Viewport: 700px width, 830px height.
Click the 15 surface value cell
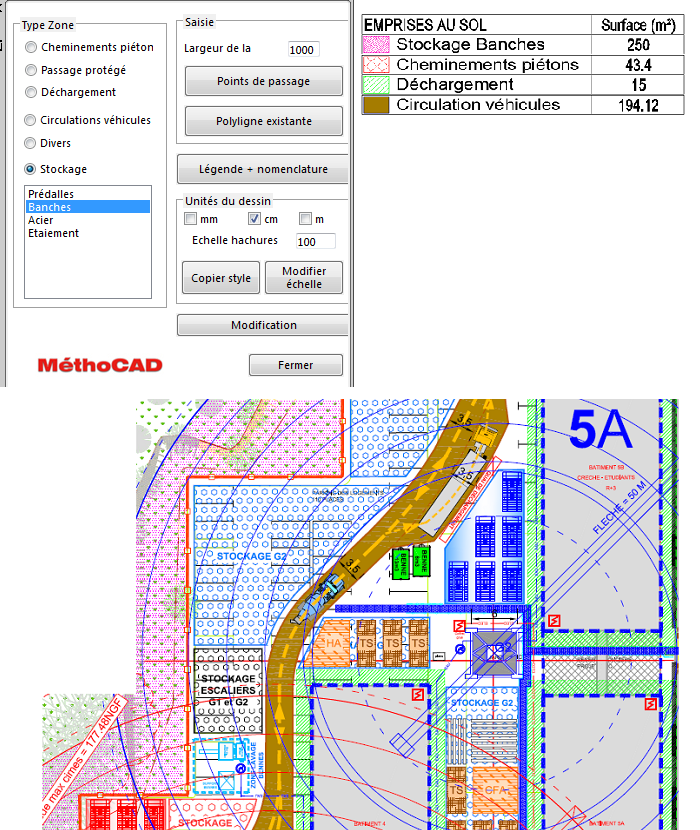[x=638, y=85]
